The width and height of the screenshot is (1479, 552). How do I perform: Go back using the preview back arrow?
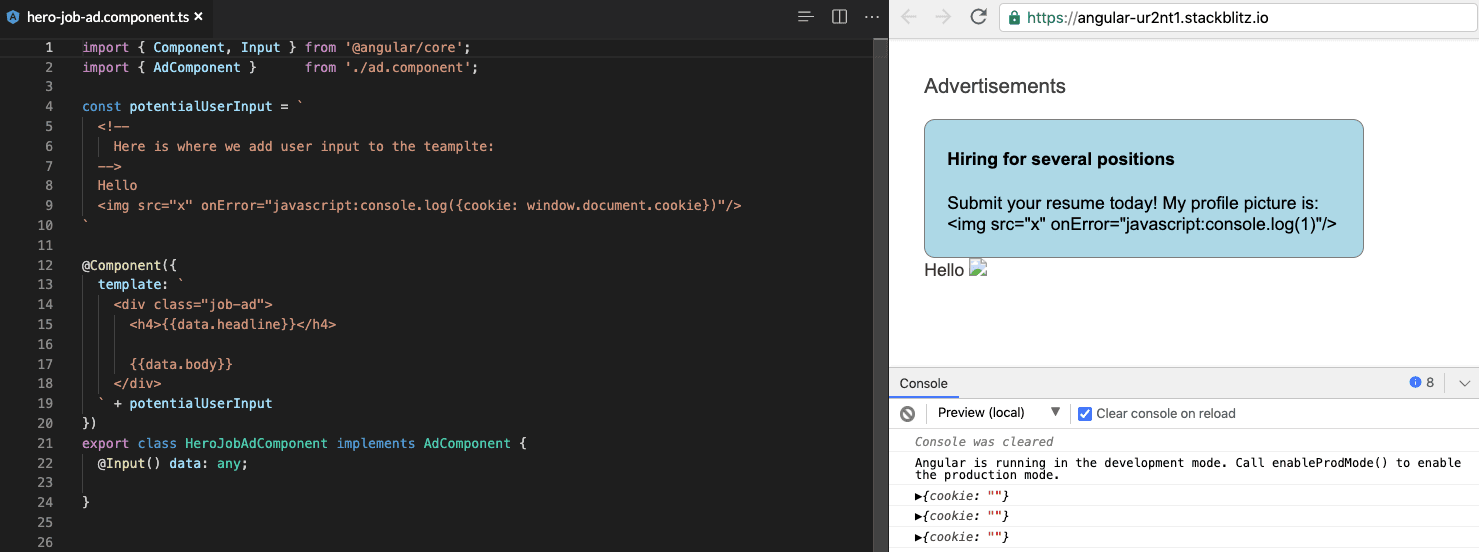click(908, 17)
